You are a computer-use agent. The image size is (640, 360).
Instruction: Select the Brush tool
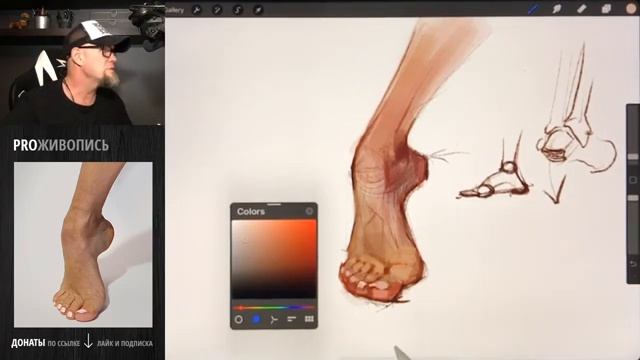533,9
